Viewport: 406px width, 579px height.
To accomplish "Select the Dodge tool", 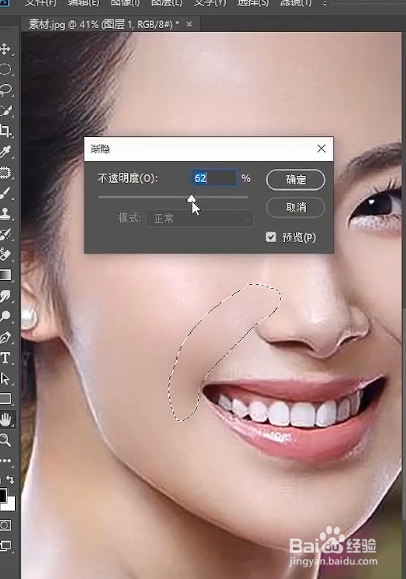I will click(x=5, y=316).
